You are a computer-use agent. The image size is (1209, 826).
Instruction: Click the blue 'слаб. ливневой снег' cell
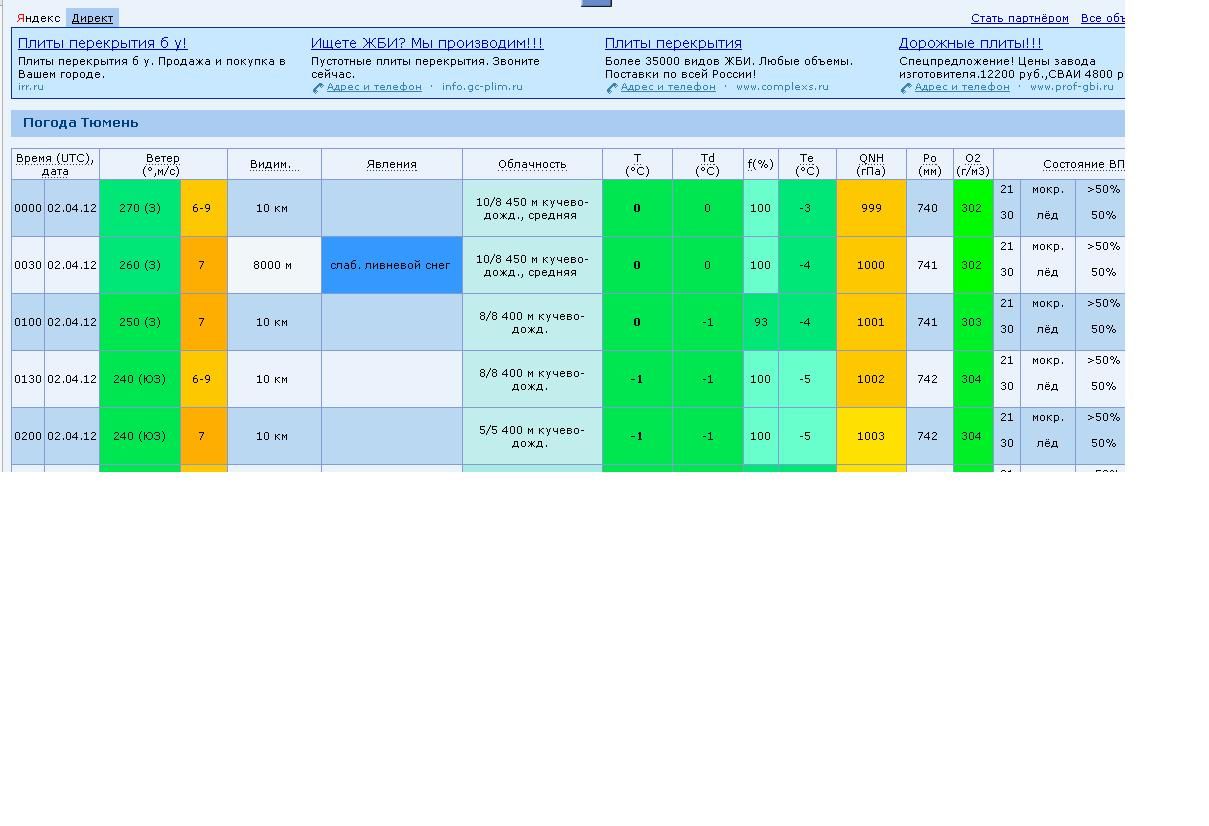pos(391,265)
